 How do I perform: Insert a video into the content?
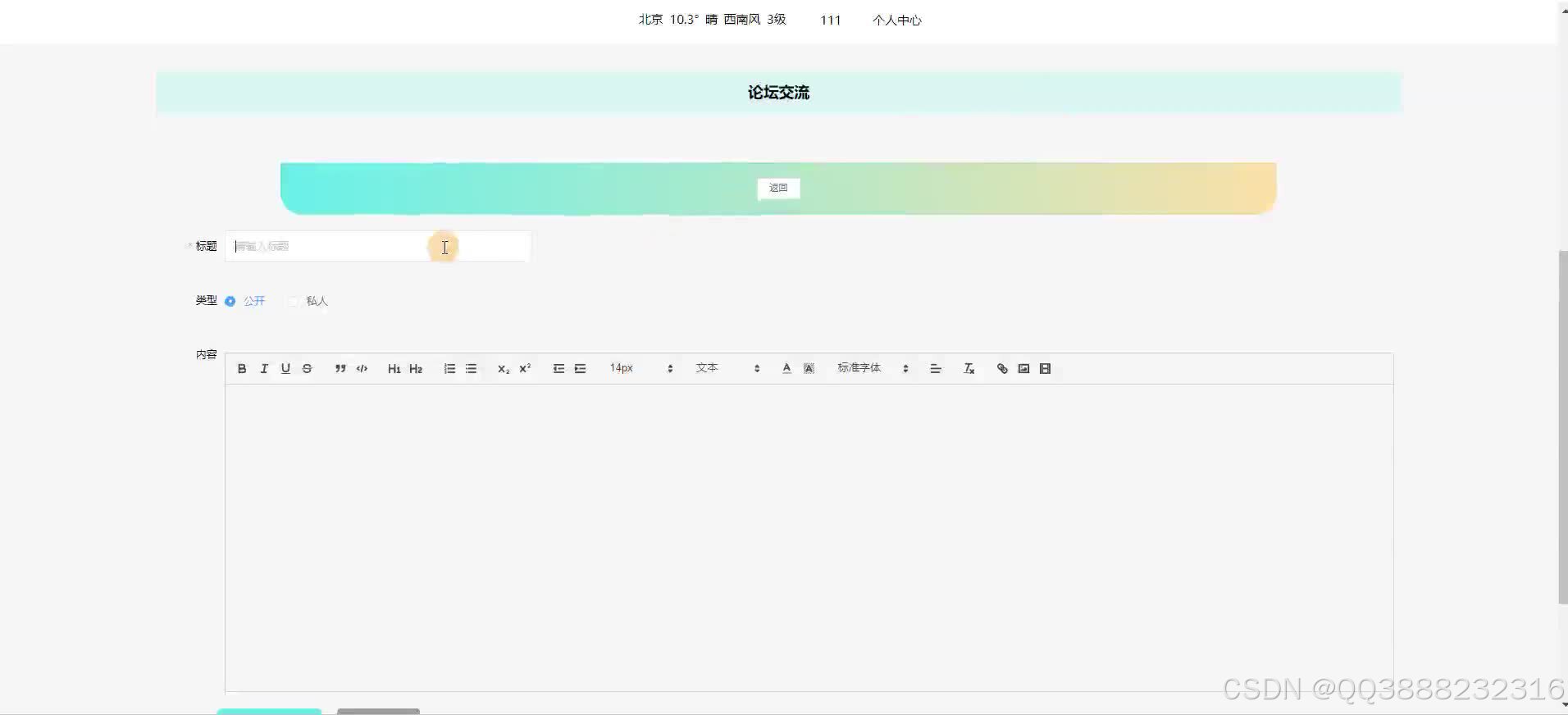(1045, 369)
